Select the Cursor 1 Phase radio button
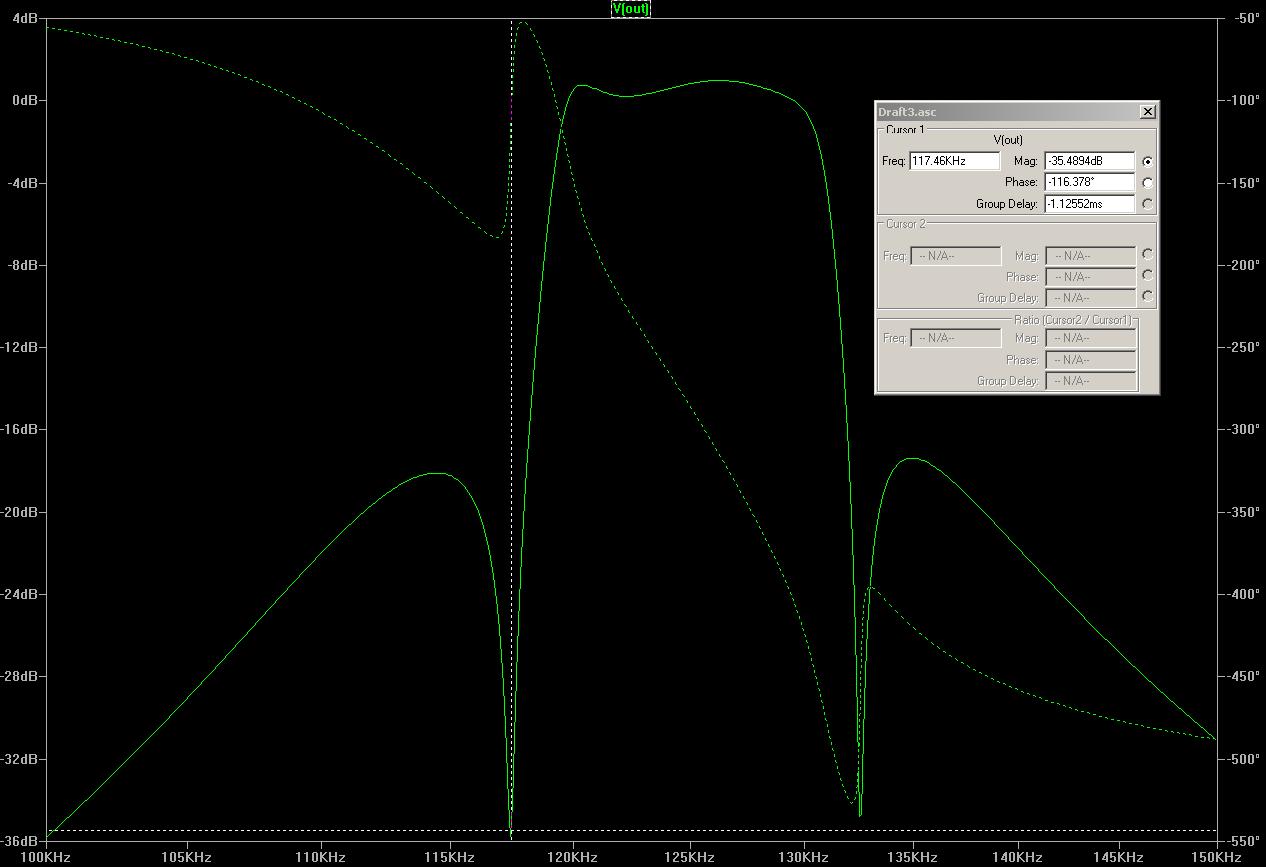 pos(1147,183)
